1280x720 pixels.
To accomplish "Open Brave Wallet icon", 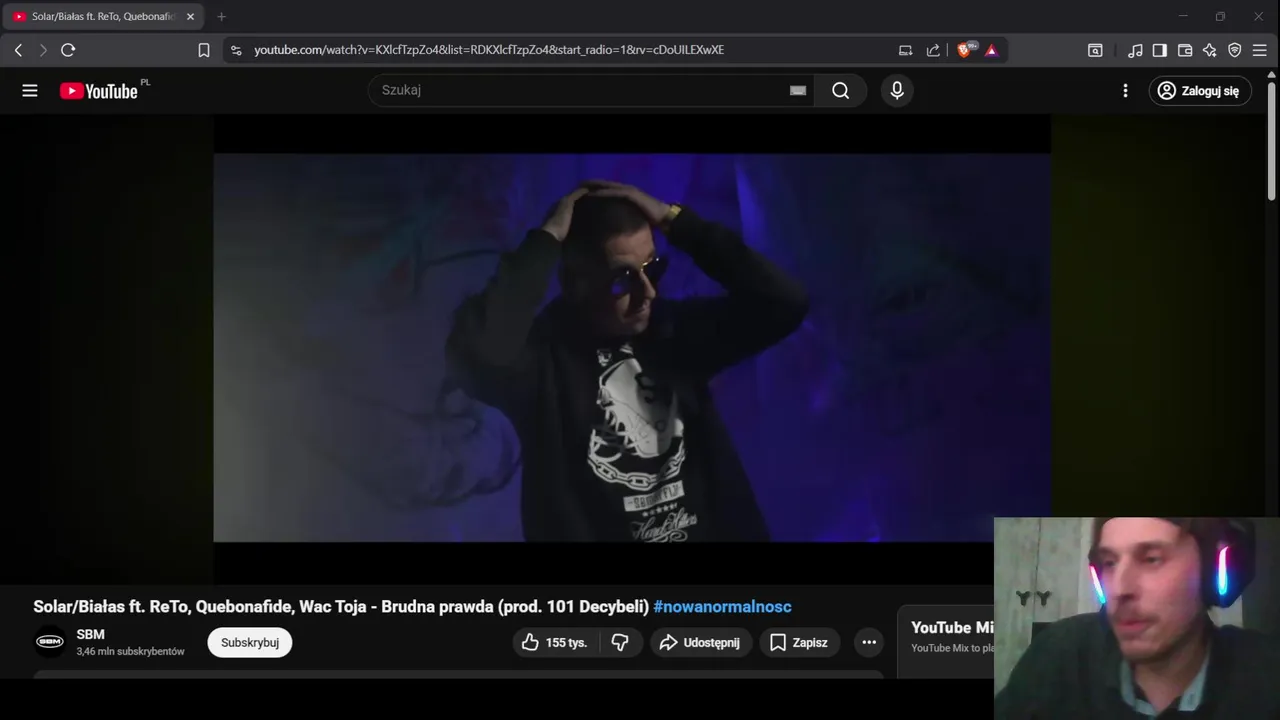I will click(x=1185, y=50).
